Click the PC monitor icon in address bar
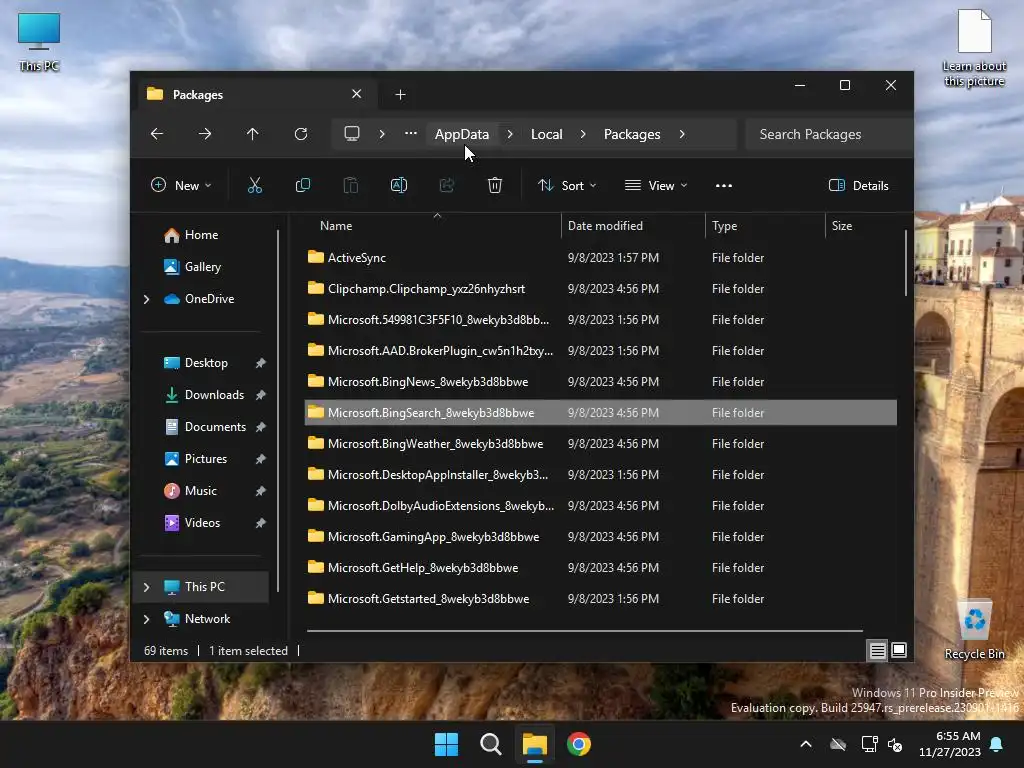Screen dimensions: 1024x768 point(352,134)
